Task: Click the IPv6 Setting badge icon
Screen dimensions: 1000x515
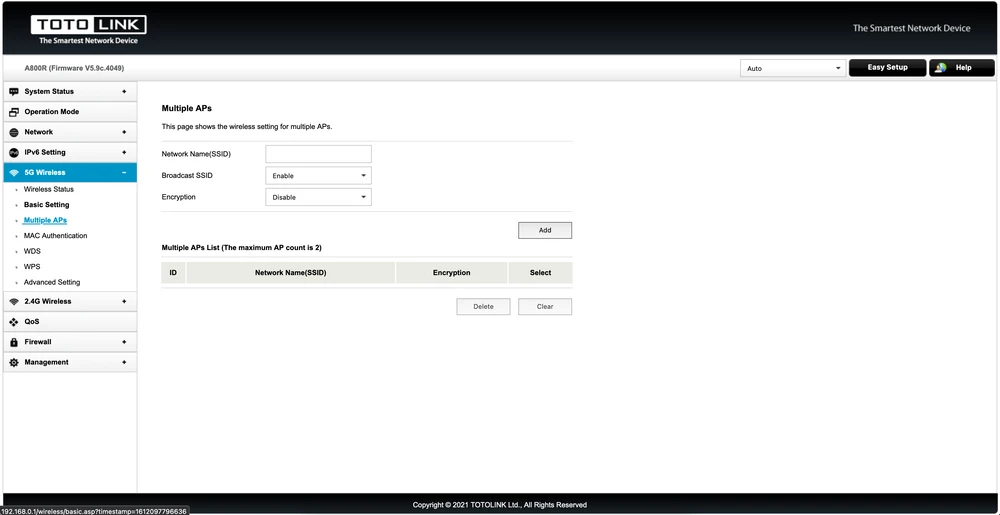Action: (14, 152)
